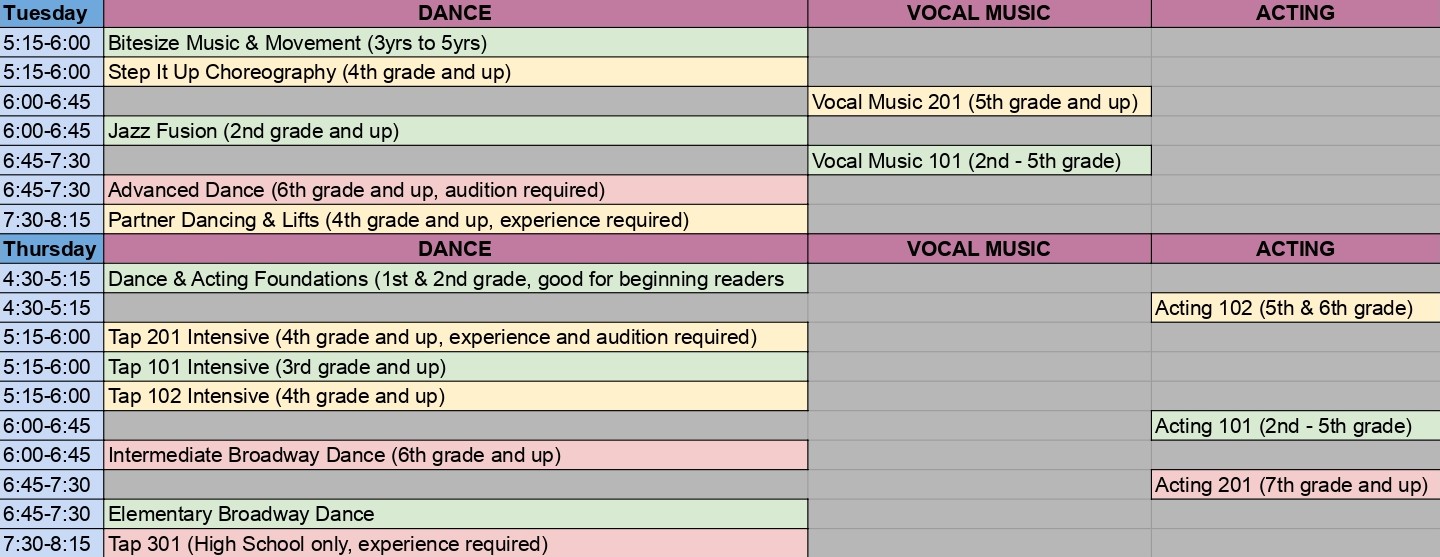Click Tap 101 Intensive cell

point(456,367)
